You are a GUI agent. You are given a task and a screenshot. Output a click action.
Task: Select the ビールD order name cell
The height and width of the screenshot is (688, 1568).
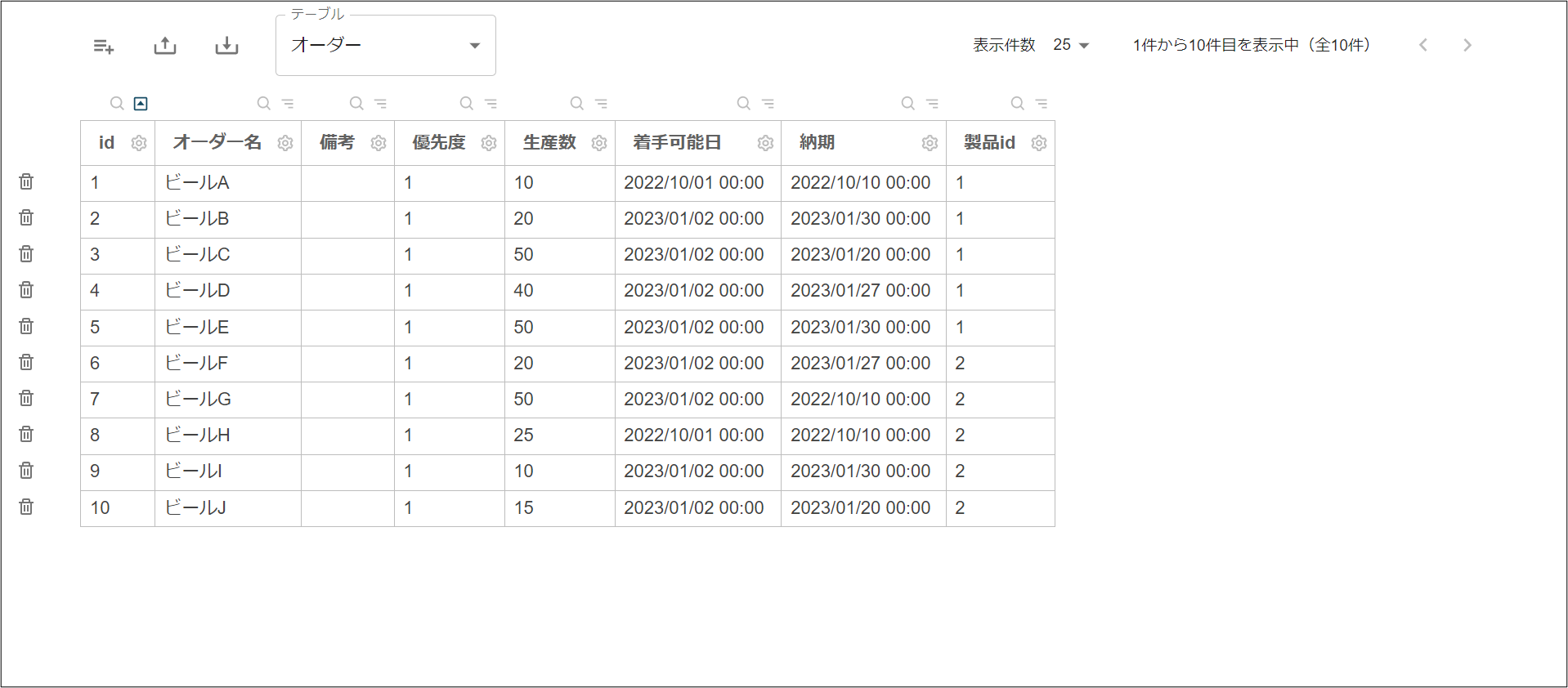pyautogui.click(x=228, y=291)
